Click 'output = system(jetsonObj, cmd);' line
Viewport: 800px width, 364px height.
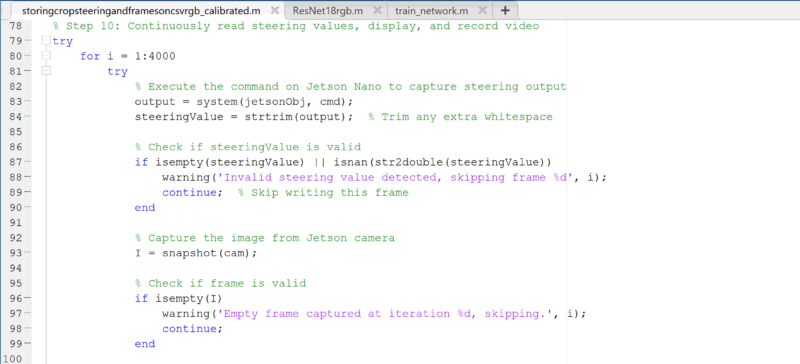click(x=244, y=102)
